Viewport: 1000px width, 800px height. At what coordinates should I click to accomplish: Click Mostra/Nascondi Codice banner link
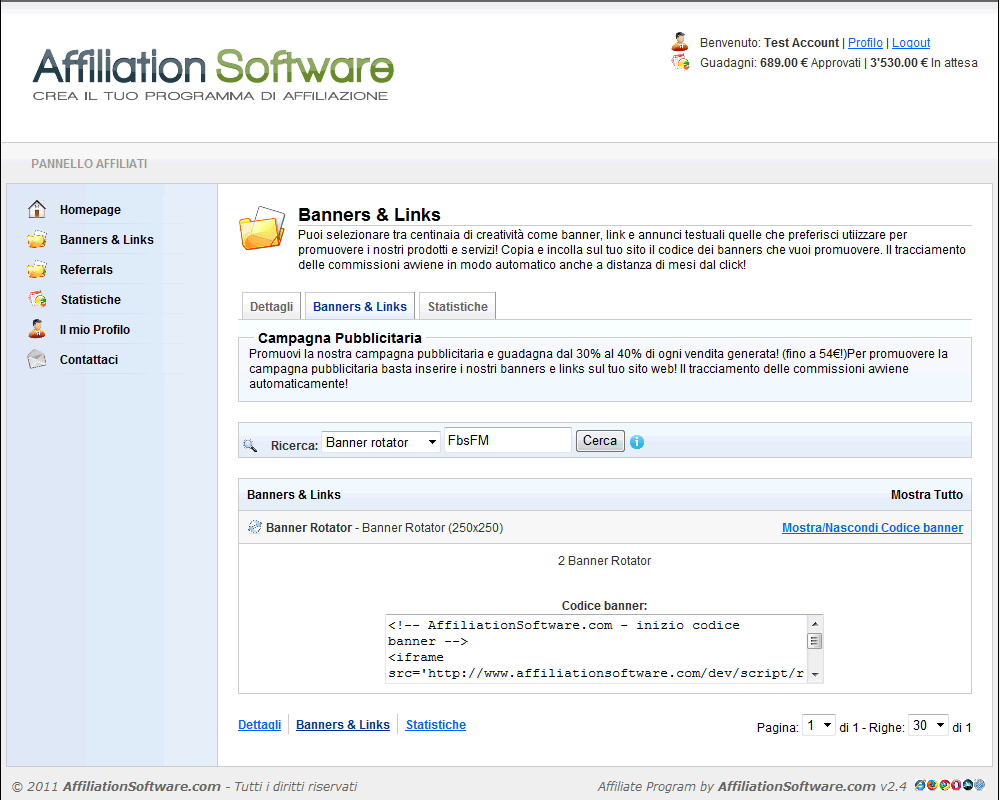872,528
